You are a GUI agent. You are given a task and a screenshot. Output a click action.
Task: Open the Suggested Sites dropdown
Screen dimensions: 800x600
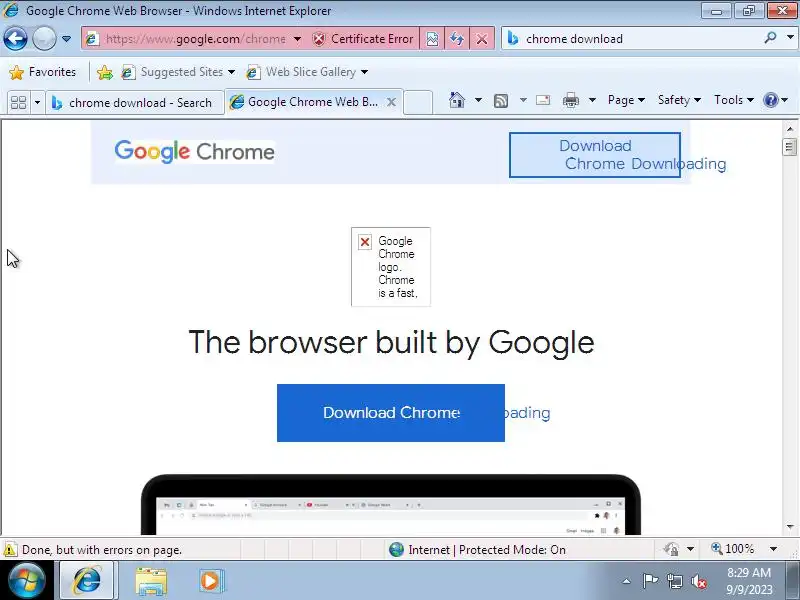(x=178, y=72)
